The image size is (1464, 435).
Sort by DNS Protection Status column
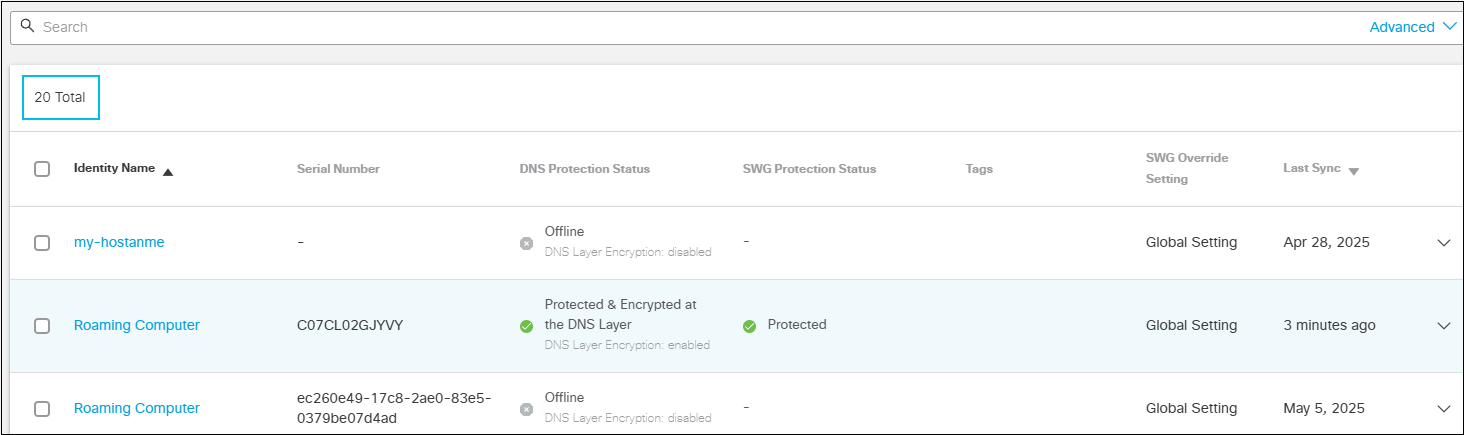(584, 169)
